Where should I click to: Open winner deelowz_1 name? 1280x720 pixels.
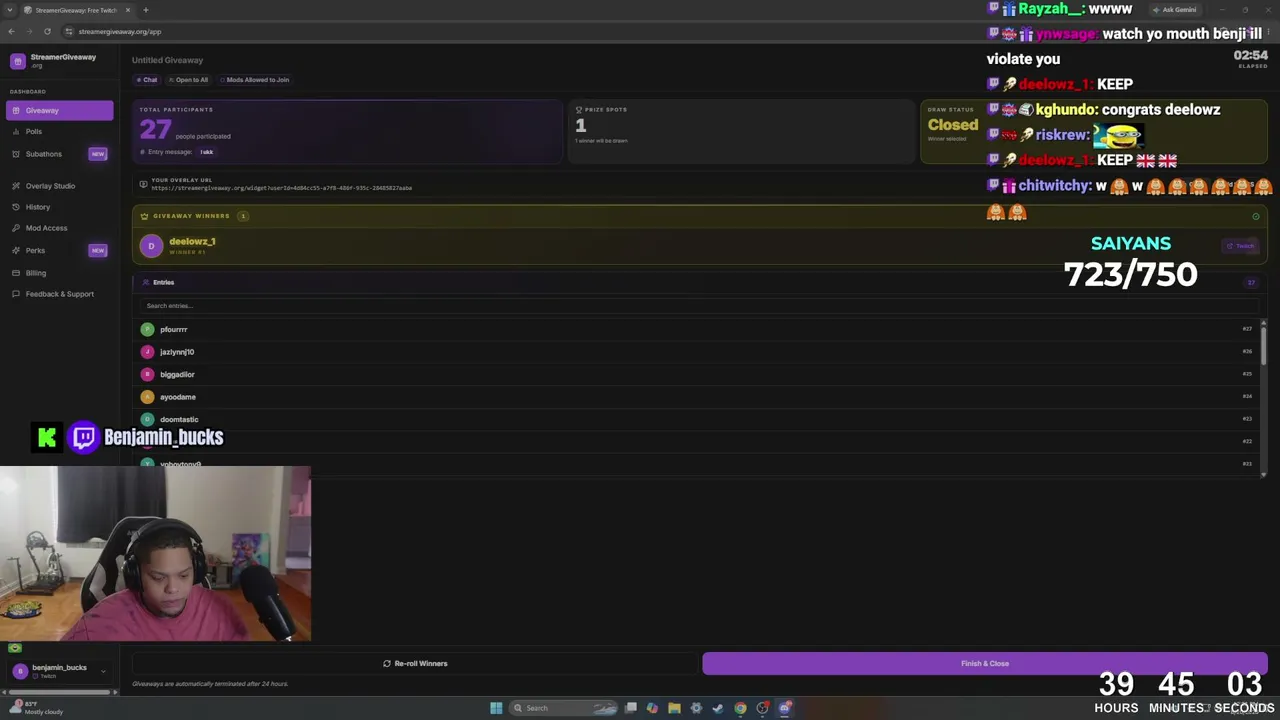192,242
